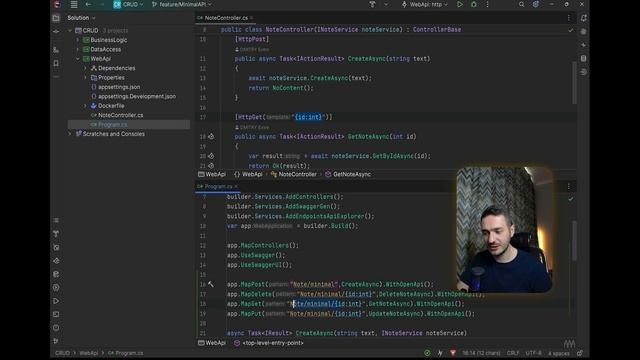Navigate back with the arrow button
Viewport: 640px width, 360px height.
coord(88,4)
